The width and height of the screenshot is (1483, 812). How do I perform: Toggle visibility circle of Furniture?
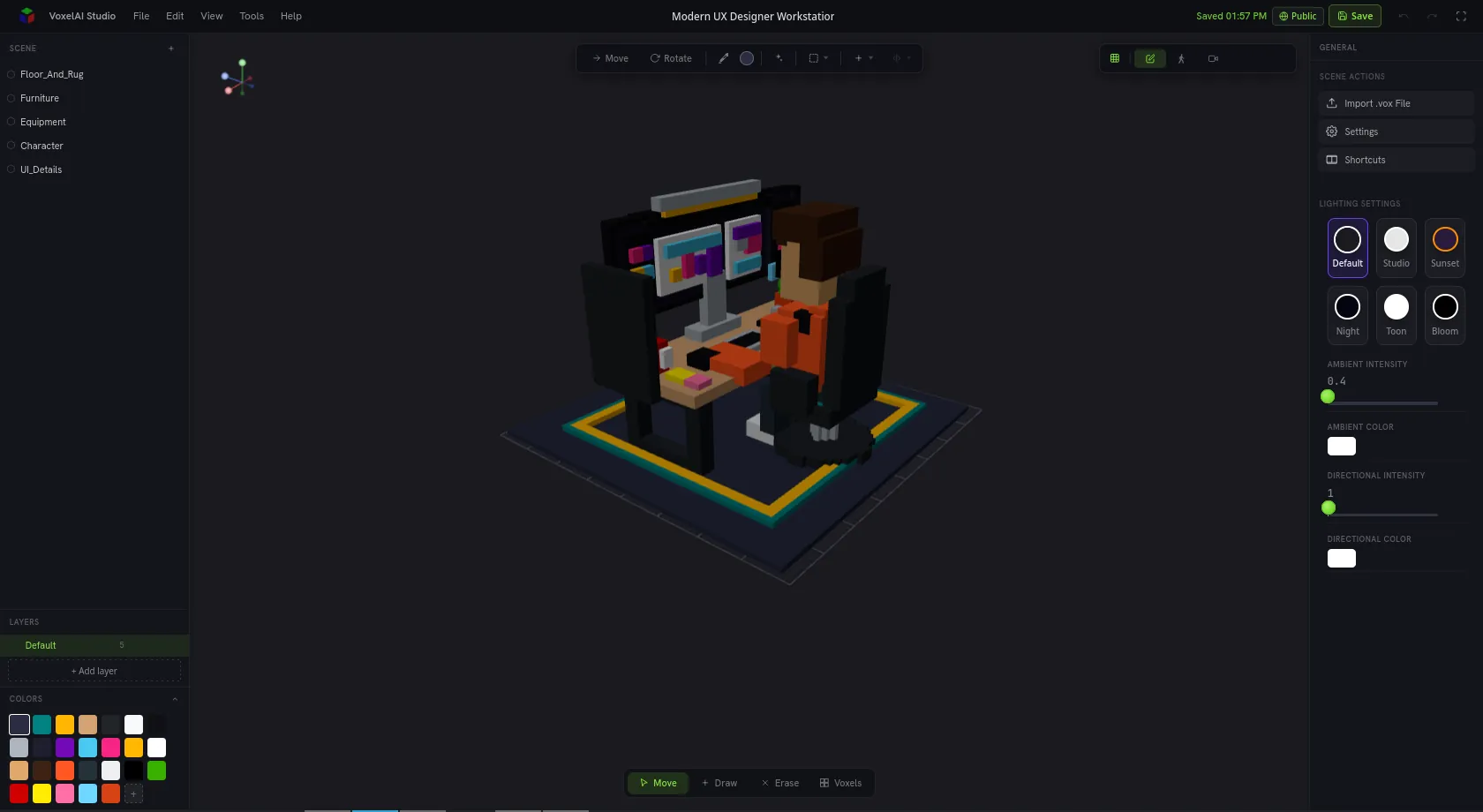coord(11,98)
